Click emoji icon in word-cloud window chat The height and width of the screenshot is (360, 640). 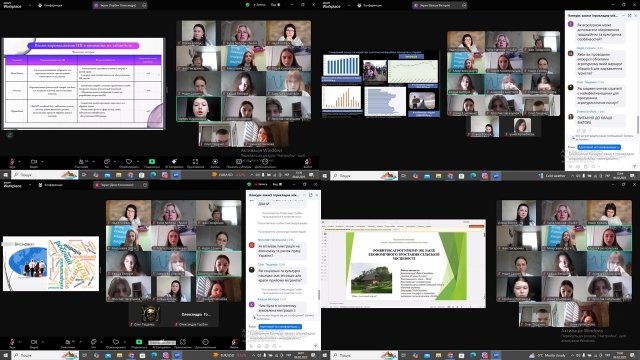pyautogui.click(x=259, y=346)
